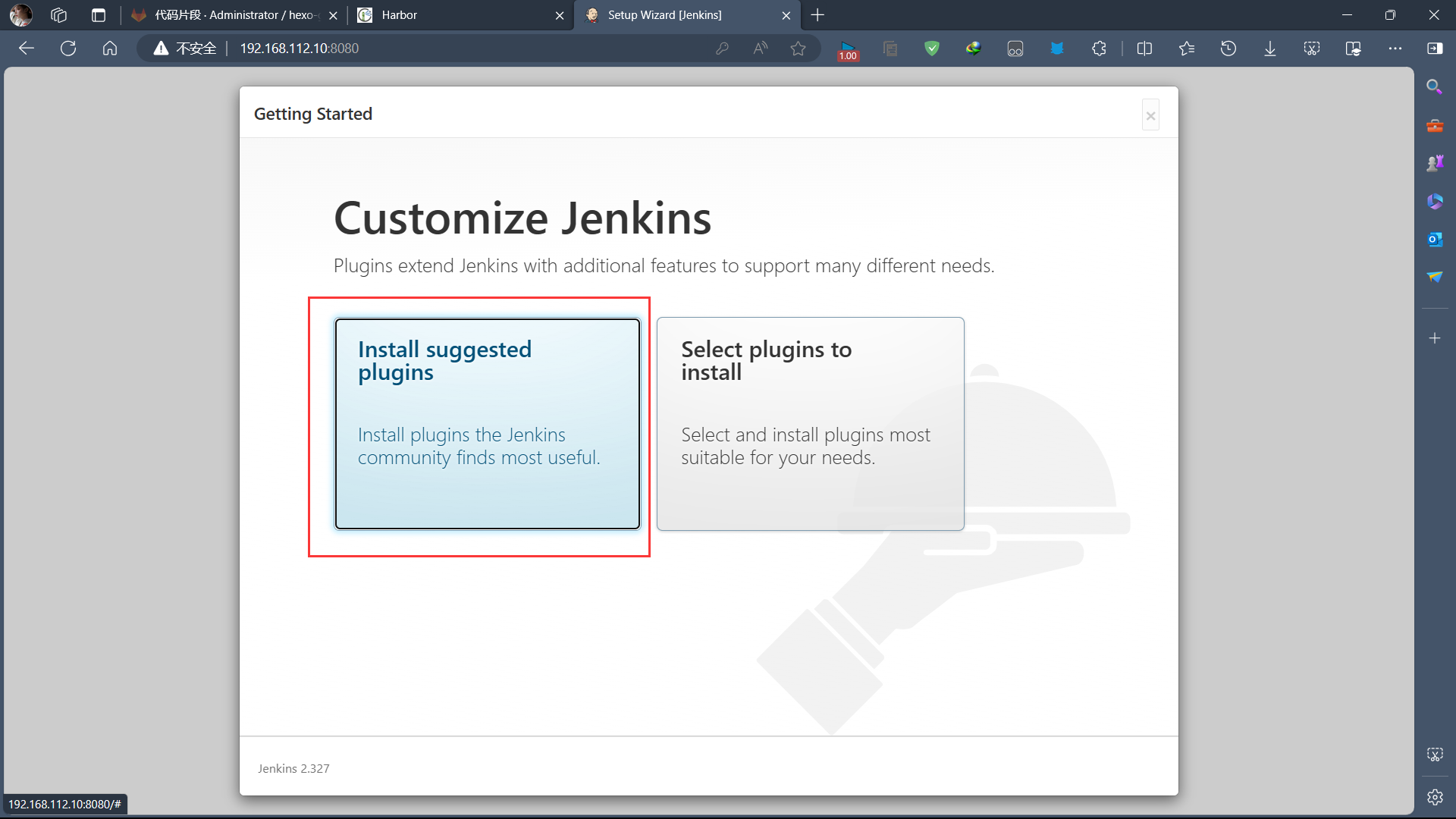
Task: Click the address bar URL 192.168.112.10:8080
Action: click(x=300, y=49)
